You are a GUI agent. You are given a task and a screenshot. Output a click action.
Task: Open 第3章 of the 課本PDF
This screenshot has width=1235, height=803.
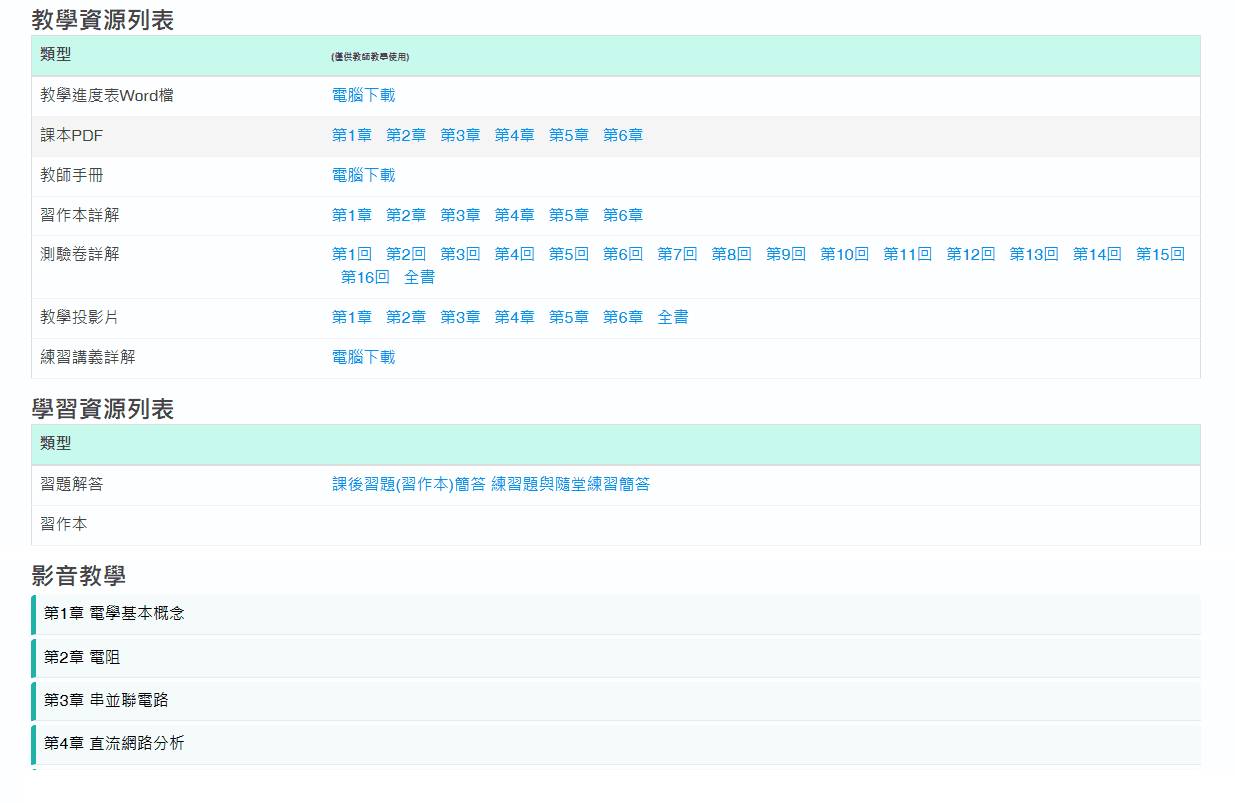pos(460,135)
